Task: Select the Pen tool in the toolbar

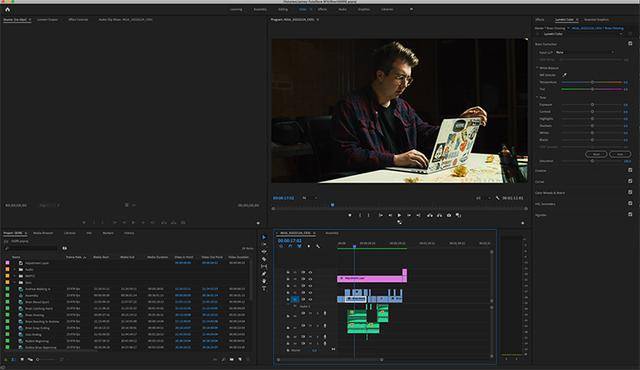Action: point(264,274)
